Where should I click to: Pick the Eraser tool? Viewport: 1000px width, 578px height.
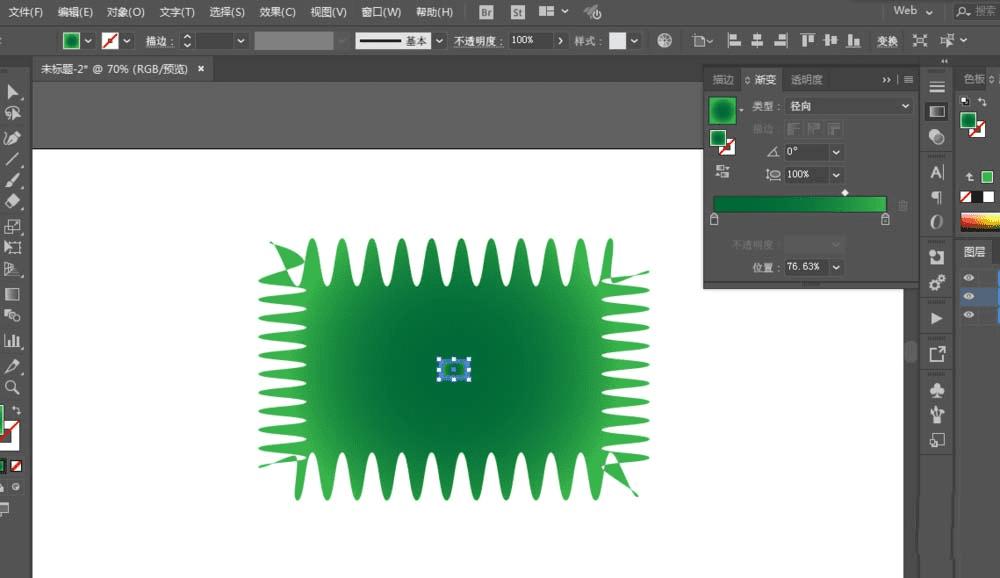coord(13,203)
